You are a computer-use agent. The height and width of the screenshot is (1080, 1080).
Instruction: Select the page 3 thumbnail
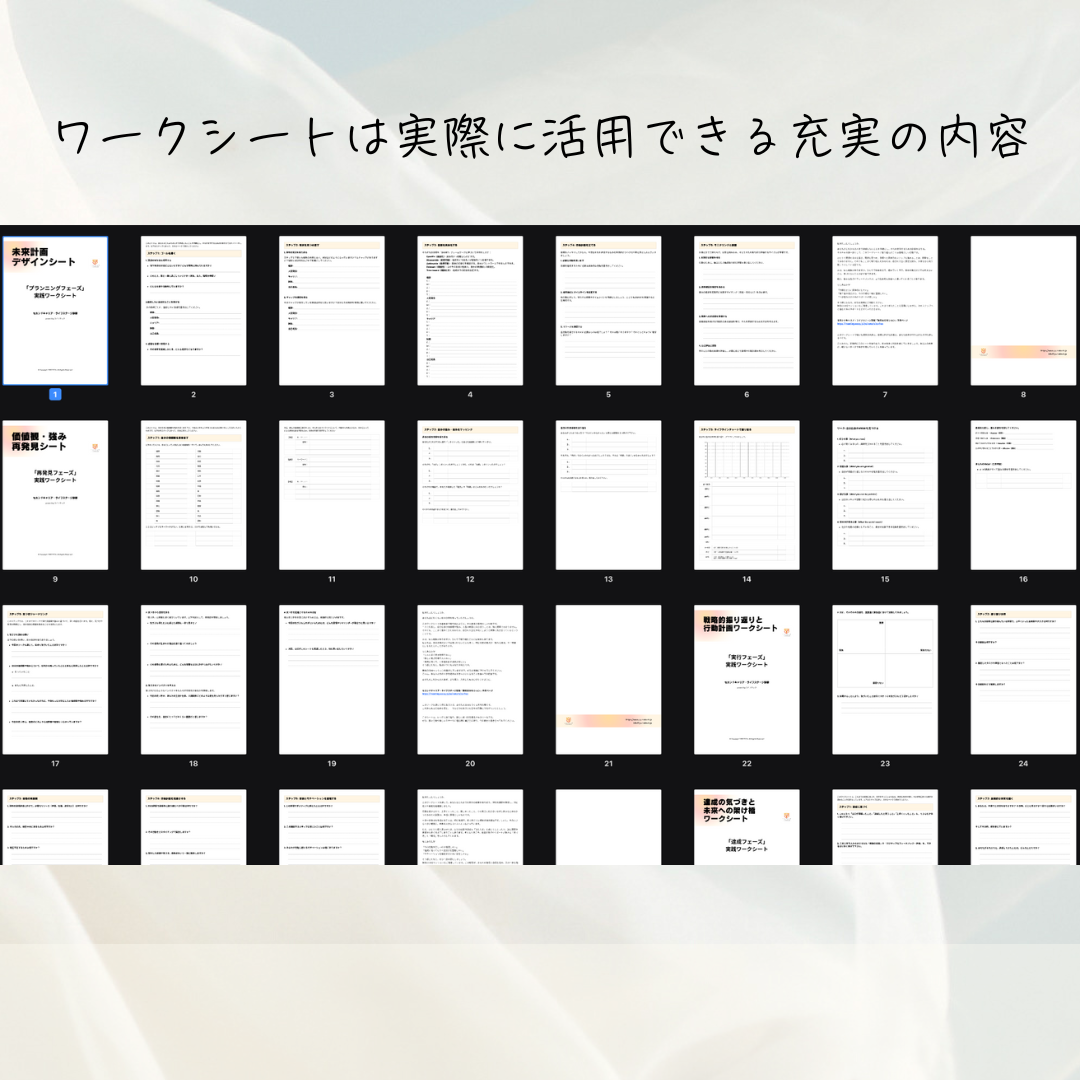tap(332, 311)
